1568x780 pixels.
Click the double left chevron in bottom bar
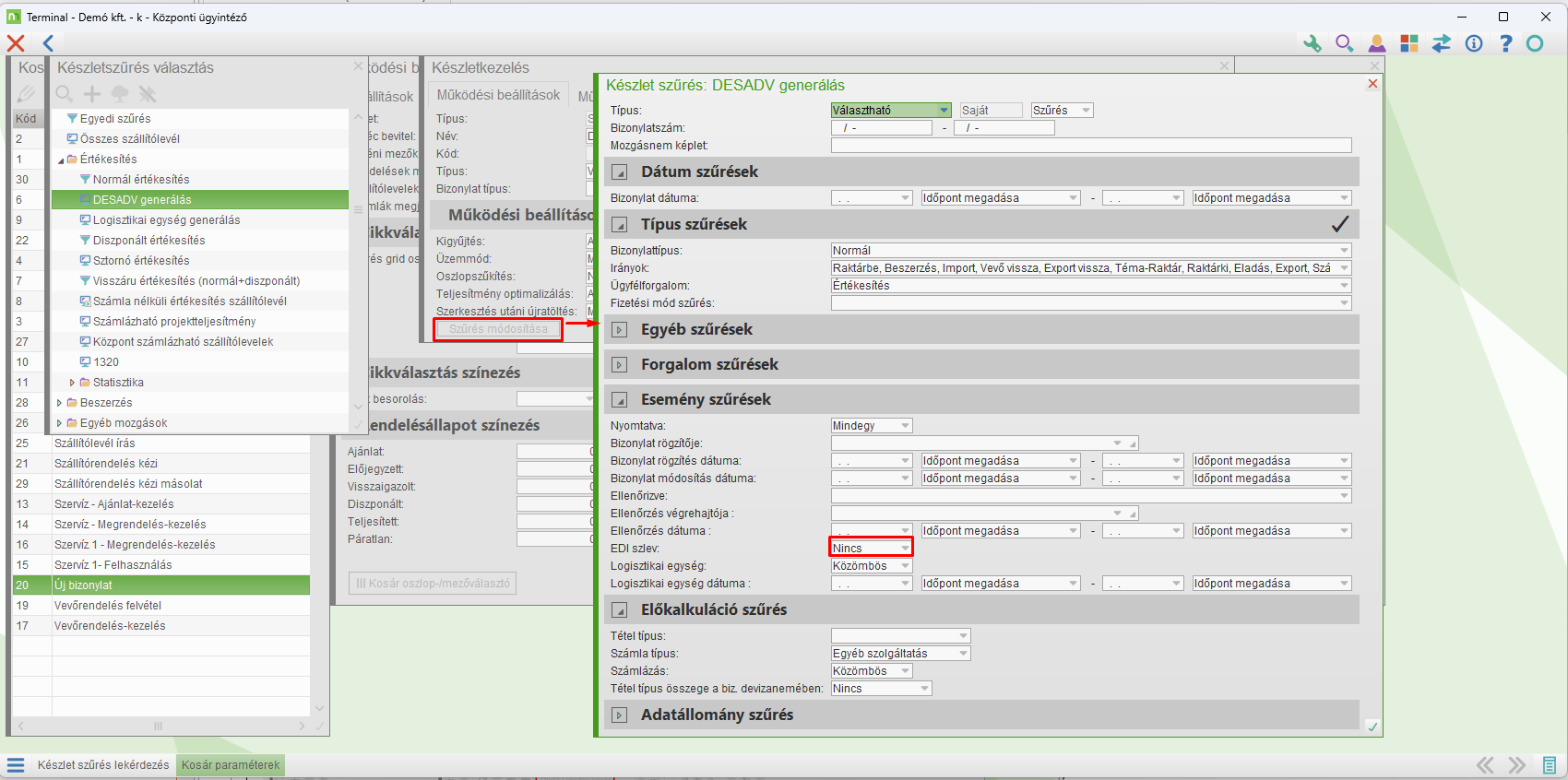[1485, 765]
